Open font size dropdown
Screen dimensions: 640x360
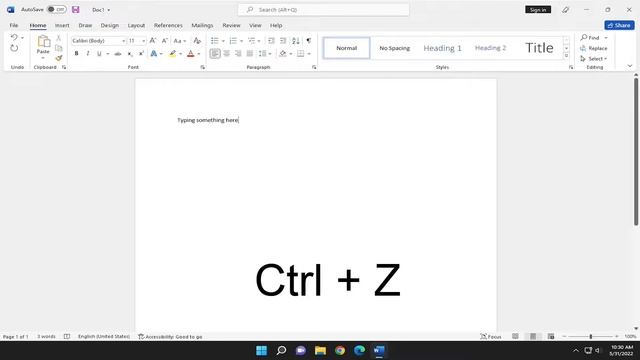(143, 41)
